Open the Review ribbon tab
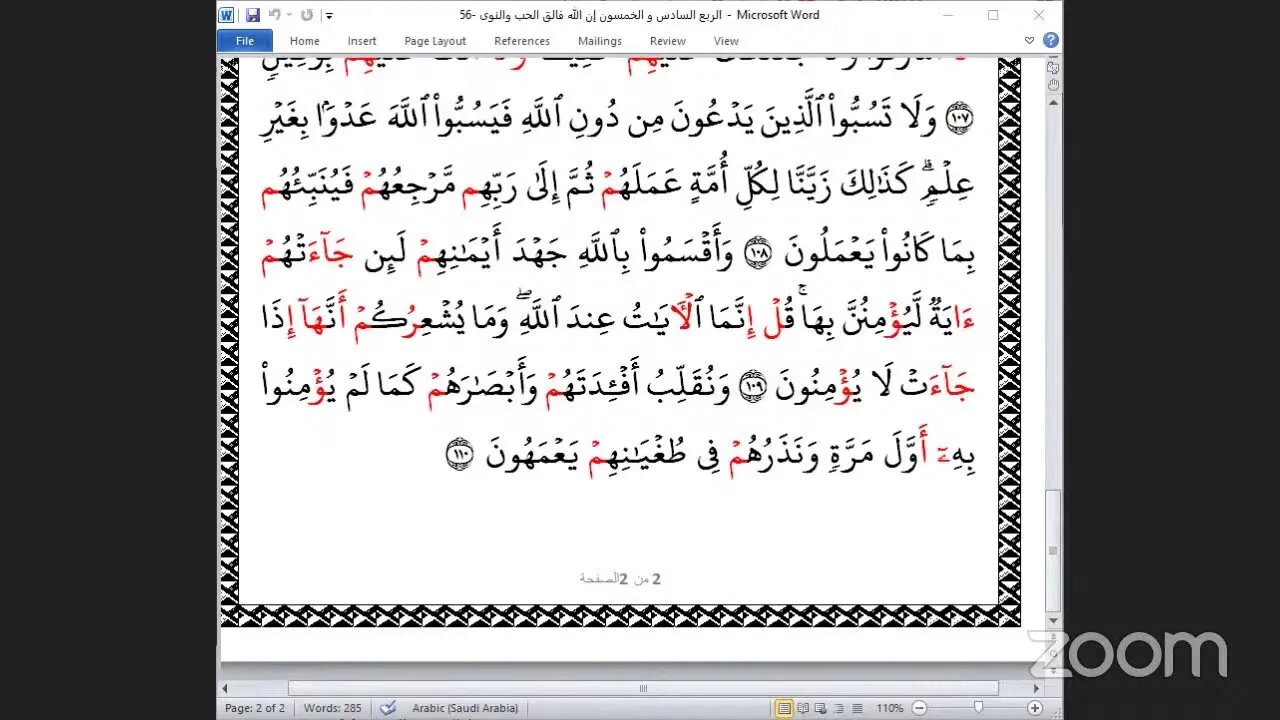The width and height of the screenshot is (1280, 720). pyautogui.click(x=667, y=41)
